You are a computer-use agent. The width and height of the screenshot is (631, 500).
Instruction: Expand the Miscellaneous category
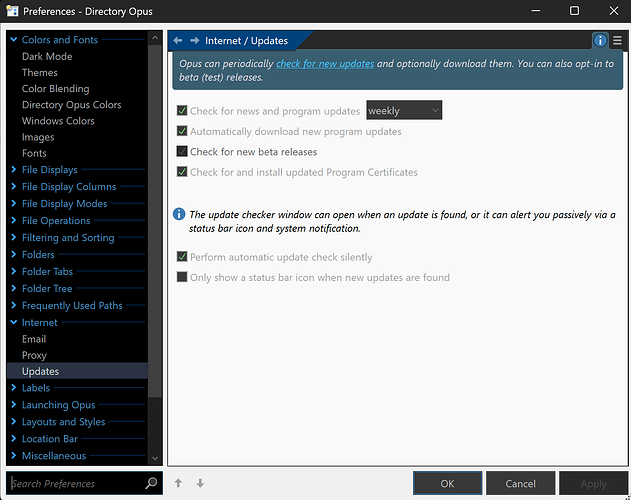14,455
